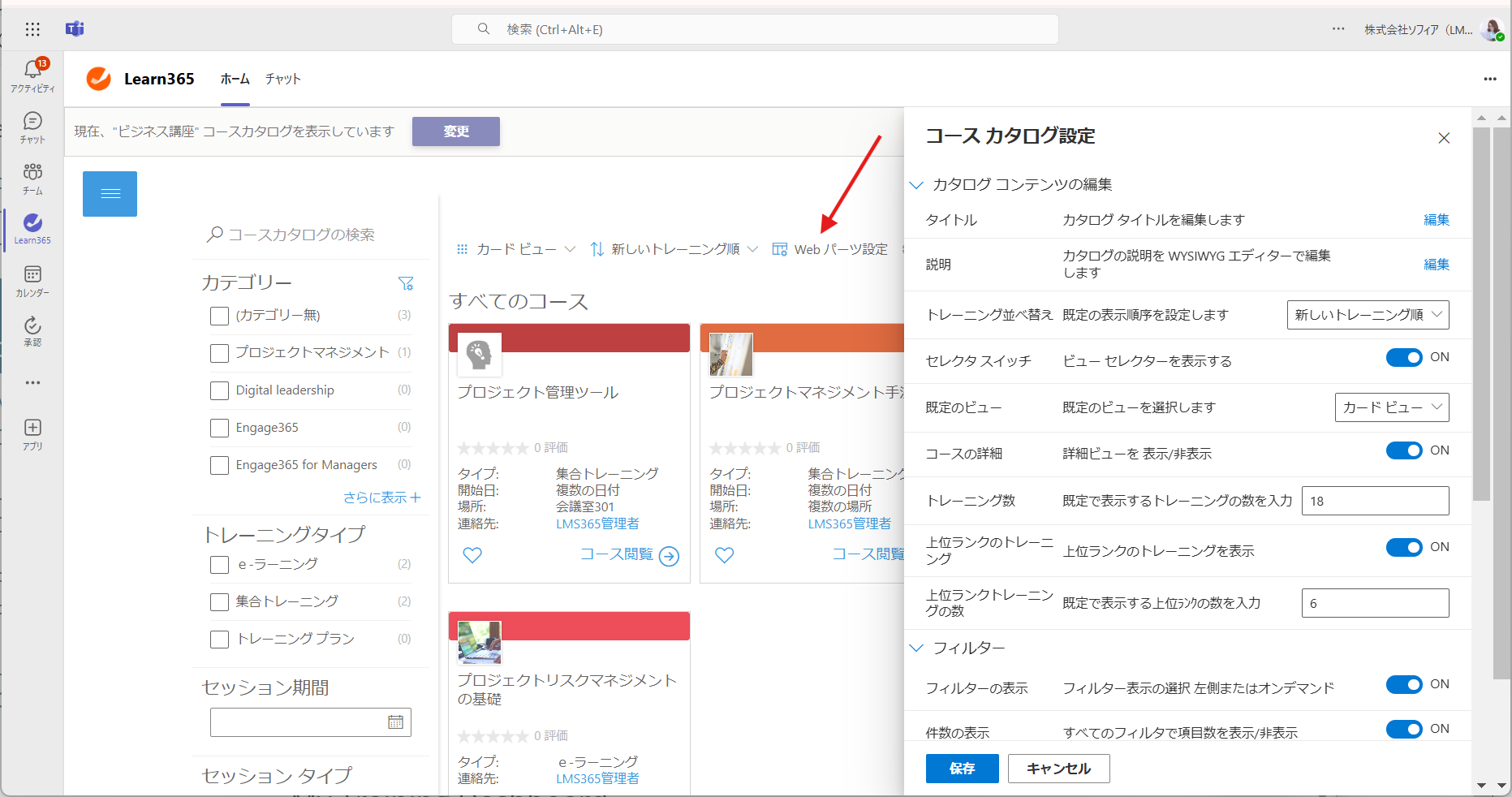This screenshot has width=1512, height=797.
Task: Toggle the blue hamburger filter menu
Action: click(110, 194)
